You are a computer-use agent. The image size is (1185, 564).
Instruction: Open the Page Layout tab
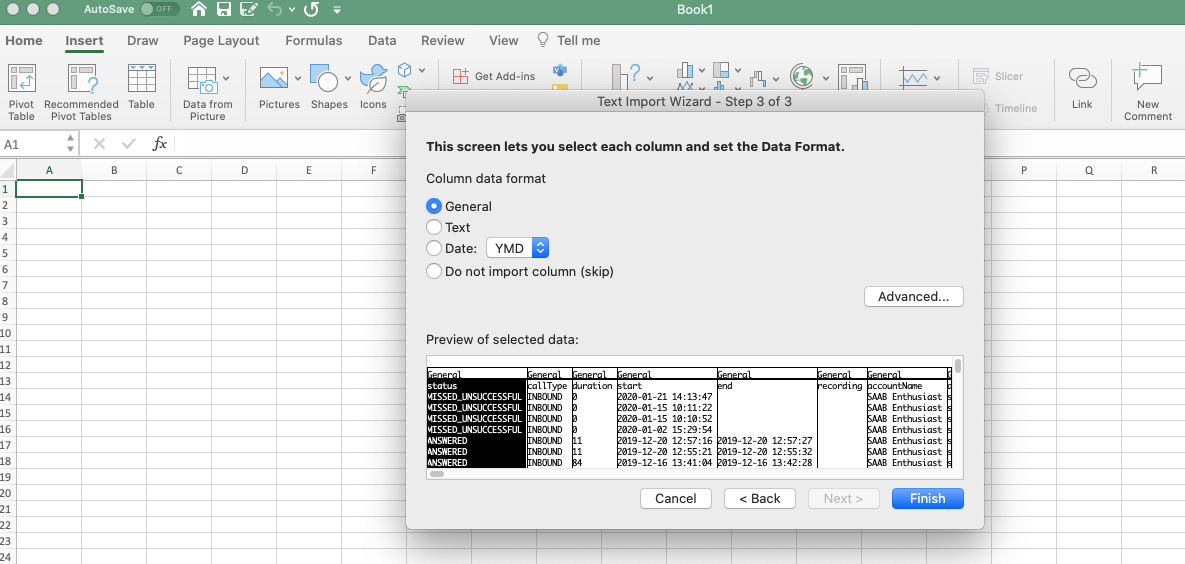click(x=221, y=41)
